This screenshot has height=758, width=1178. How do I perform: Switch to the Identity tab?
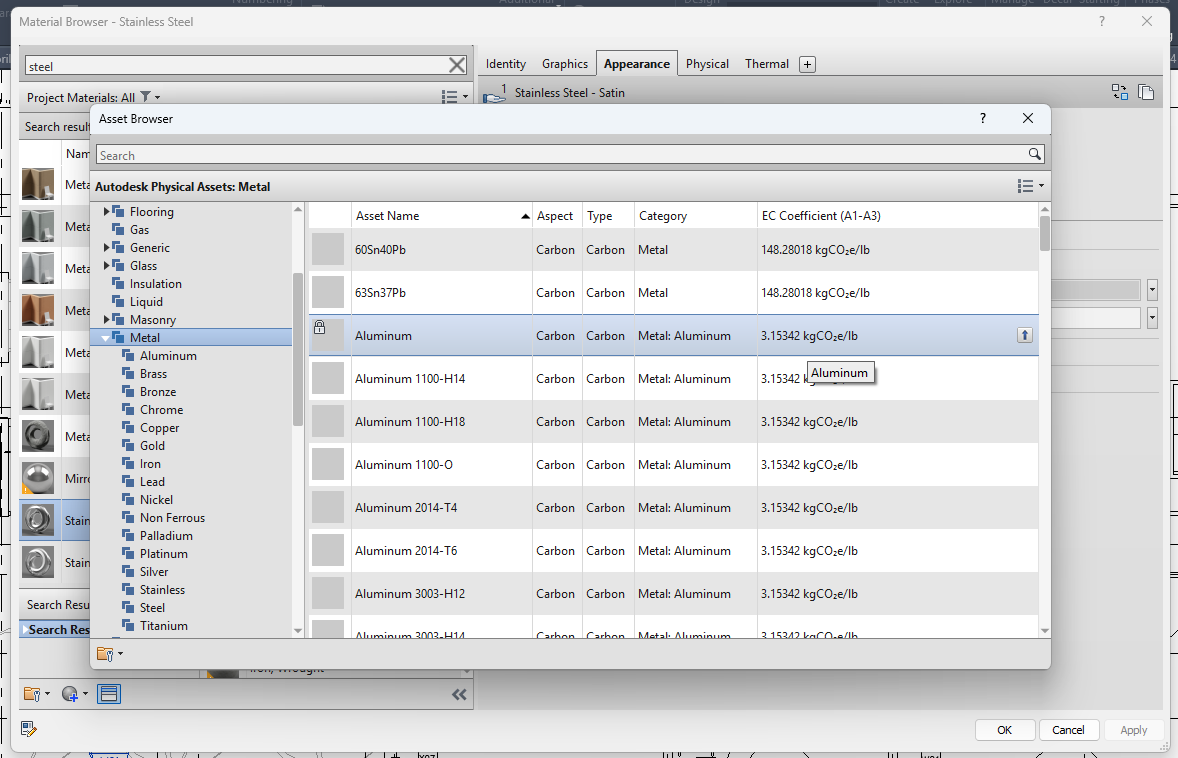click(x=505, y=63)
